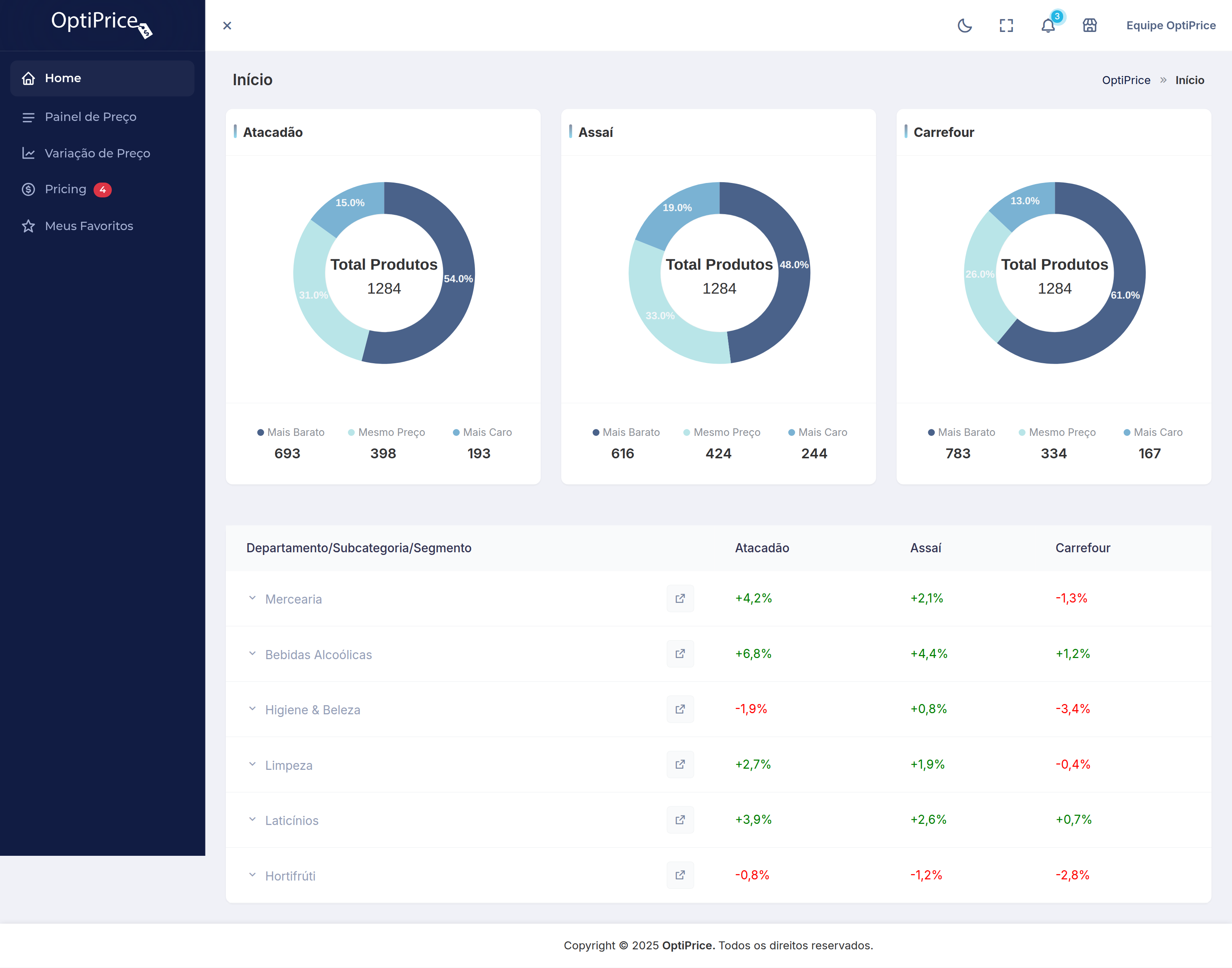Screen dimensions: 1232x968
Task: Click the Higiene & Beleza row label
Action: click(x=313, y=710)
